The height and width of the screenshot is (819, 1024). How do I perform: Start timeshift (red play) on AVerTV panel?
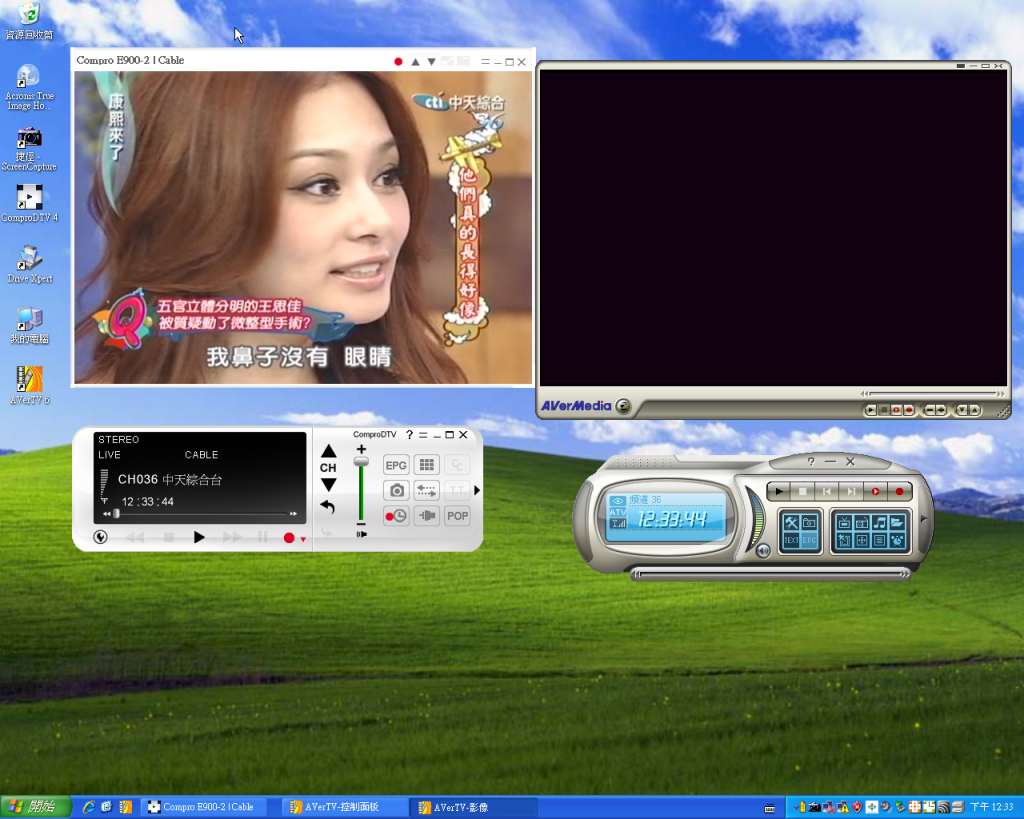tap(875, 491)
